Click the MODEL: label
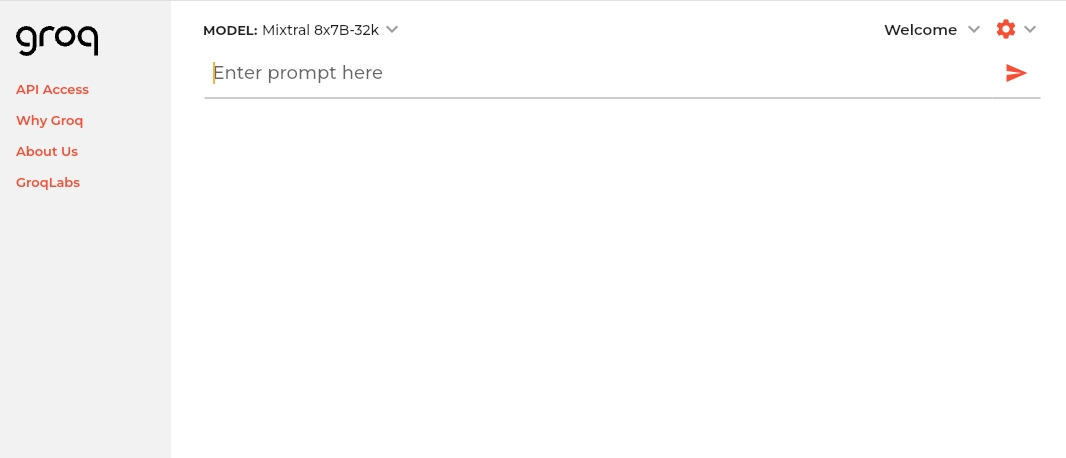This screenshot has width=1066, height=458. 230,30
